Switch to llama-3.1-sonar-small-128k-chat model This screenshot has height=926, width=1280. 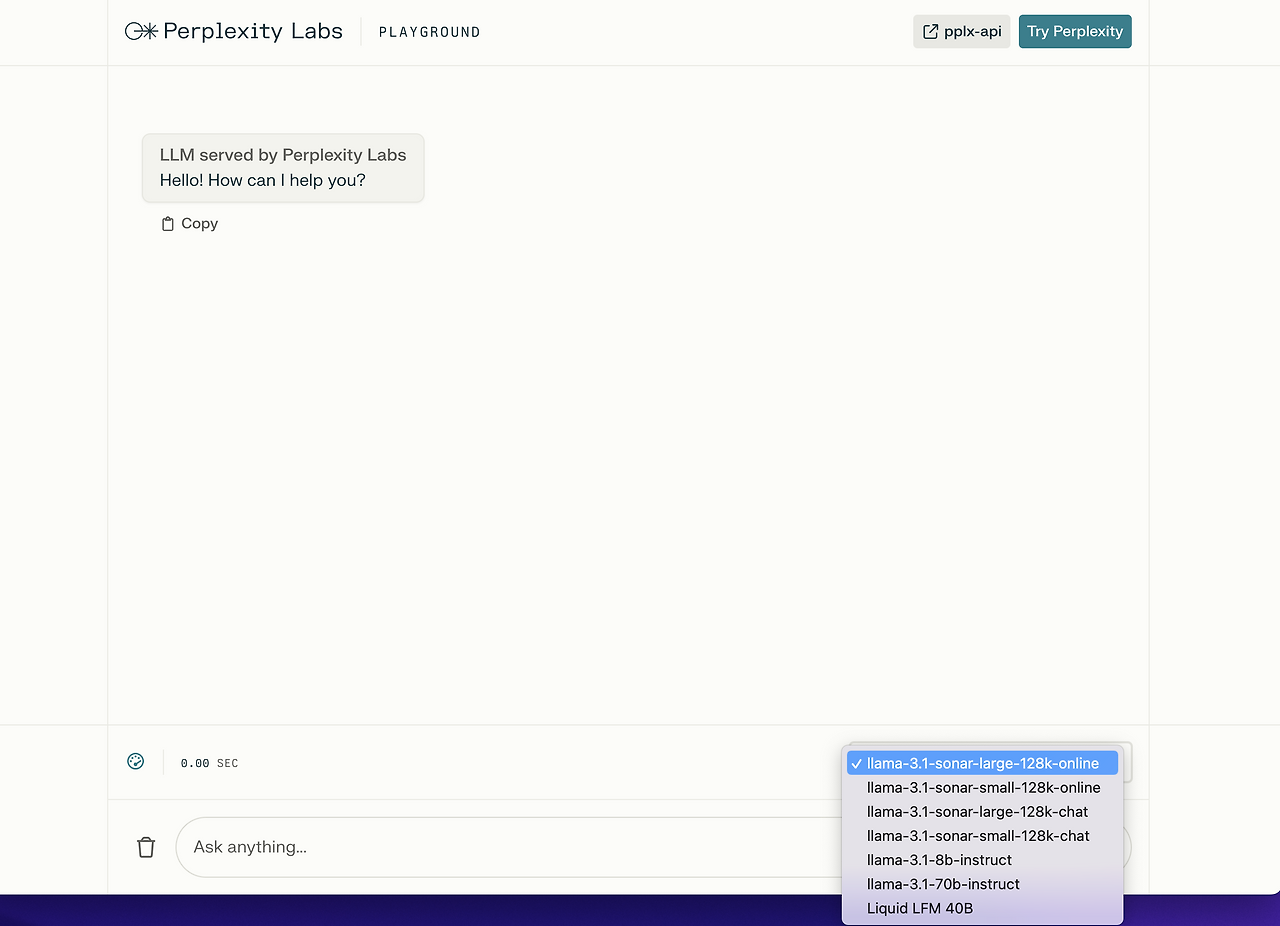click(982, 835)
